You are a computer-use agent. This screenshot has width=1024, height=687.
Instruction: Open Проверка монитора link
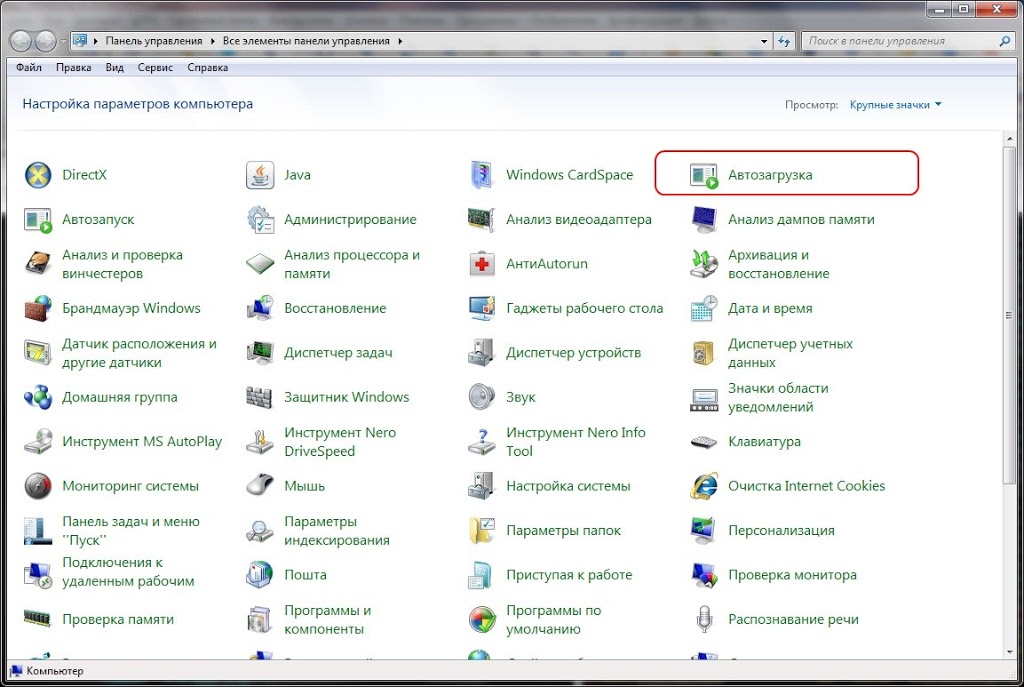(792, 575)
